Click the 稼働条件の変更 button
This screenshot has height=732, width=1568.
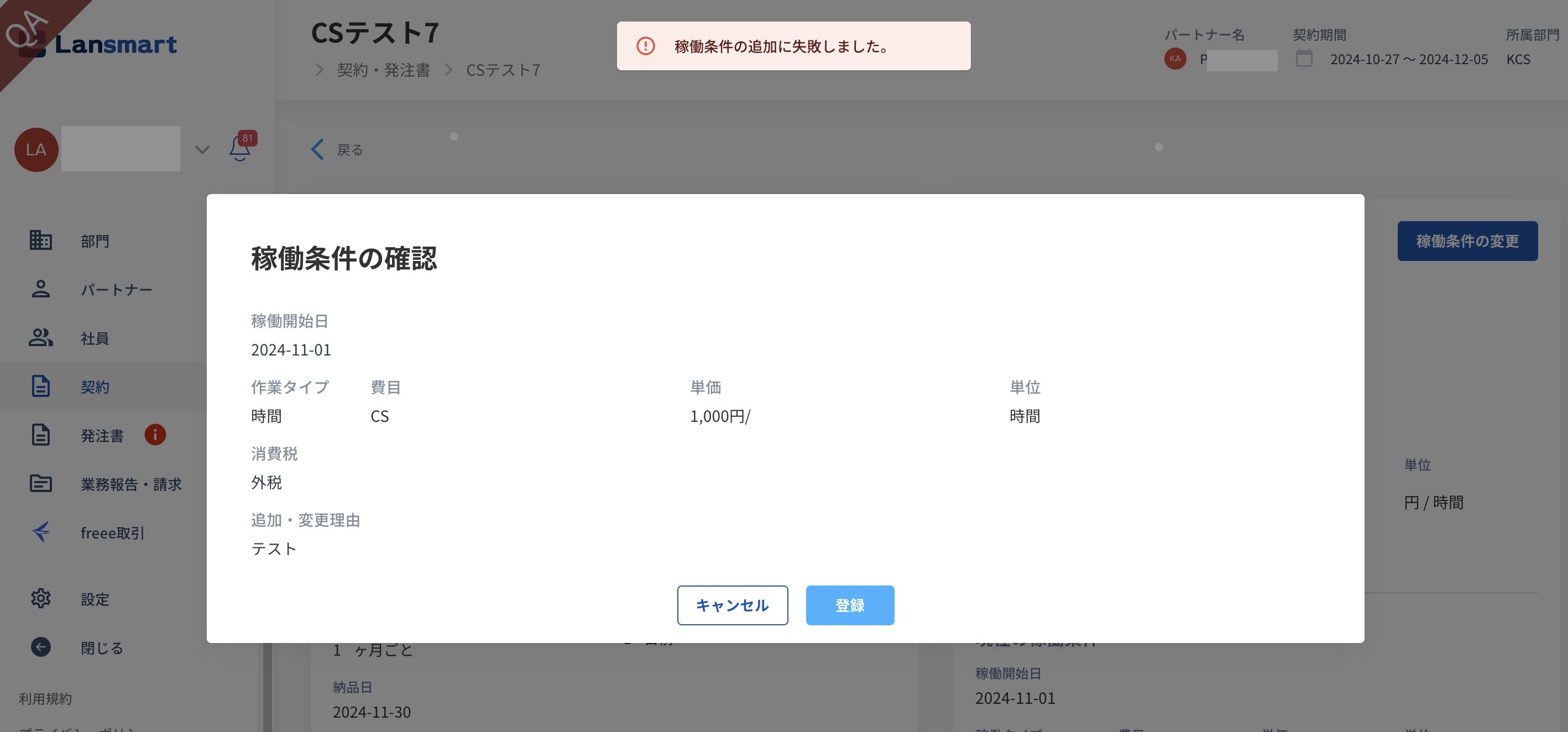click(1466, 241)
